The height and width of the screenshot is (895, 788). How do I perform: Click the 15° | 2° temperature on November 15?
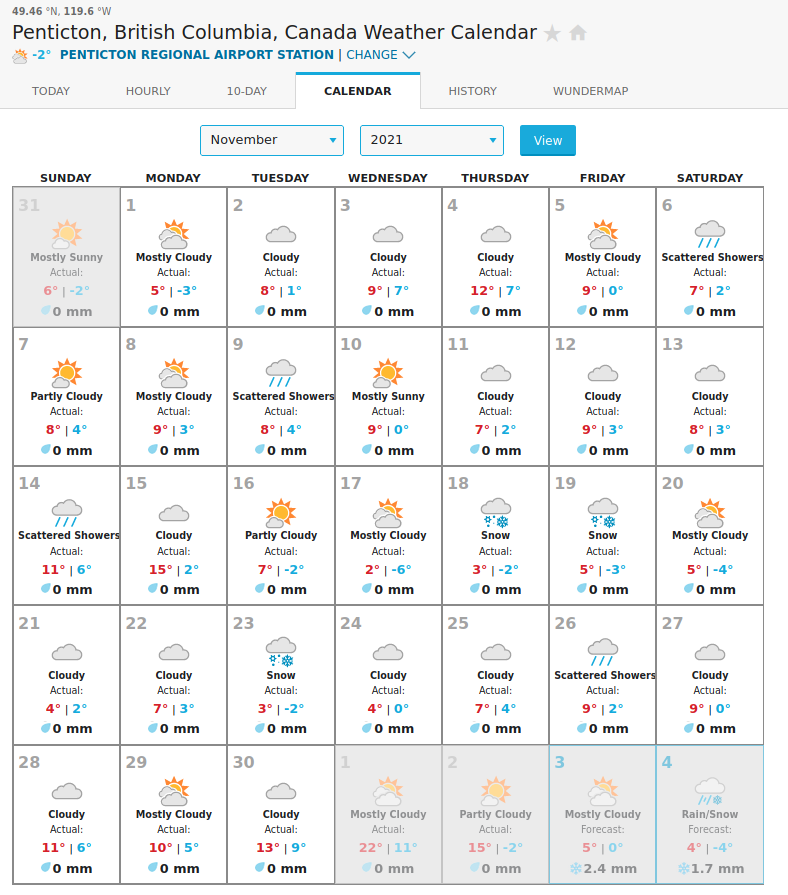[x=174, y=570]
